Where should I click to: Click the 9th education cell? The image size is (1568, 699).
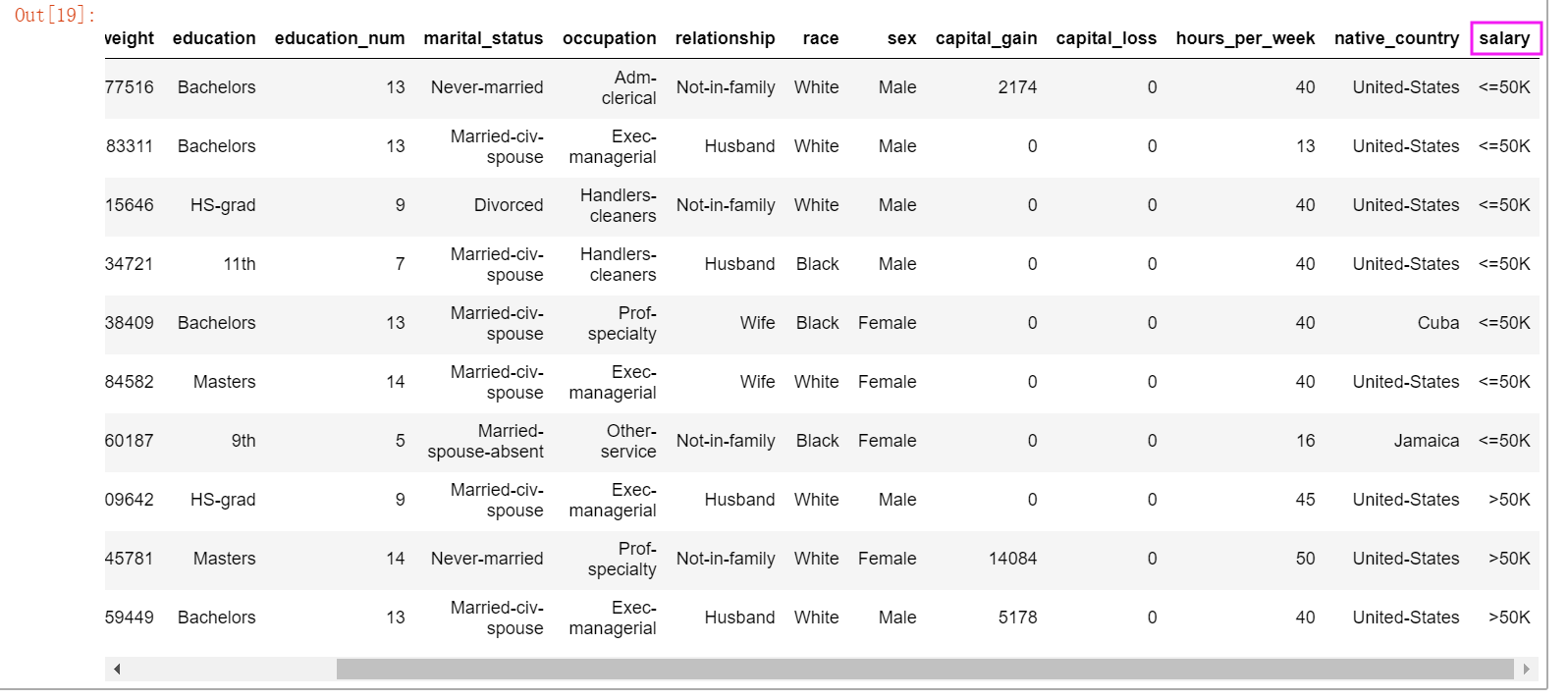[x=243, y=441]
